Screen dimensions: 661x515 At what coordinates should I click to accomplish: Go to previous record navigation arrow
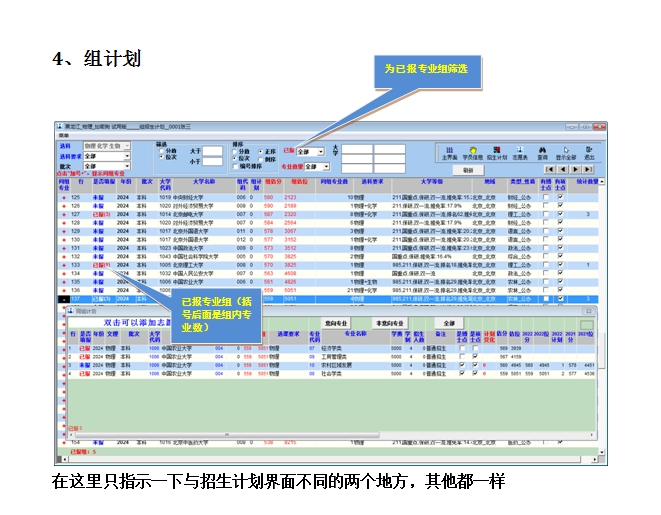(x=562, y=169)
